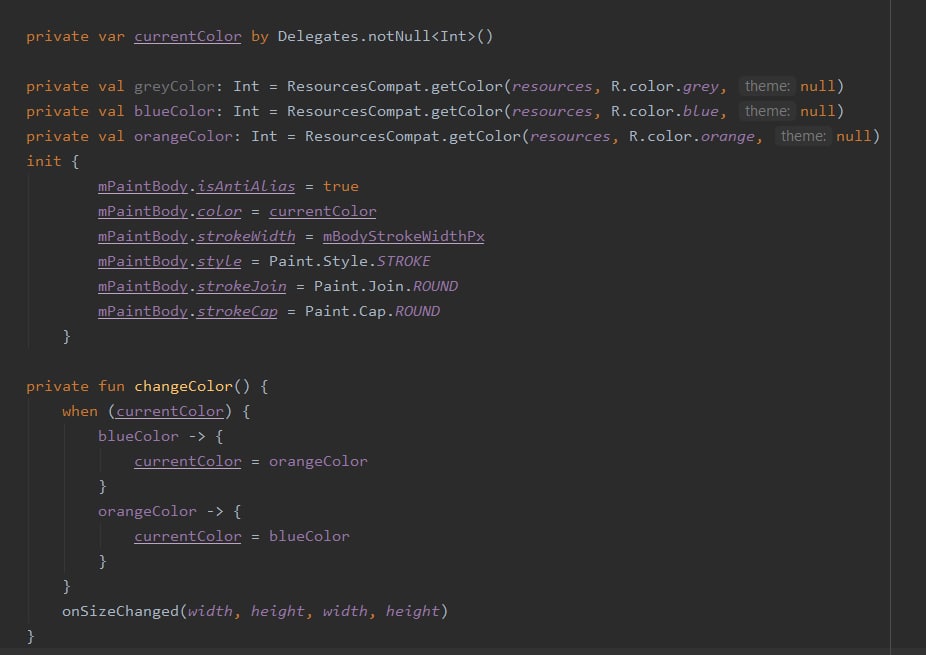This screenshot has width=926, height=655.
Task: Click the 'when' keyword
Action: tap(80, 411)
